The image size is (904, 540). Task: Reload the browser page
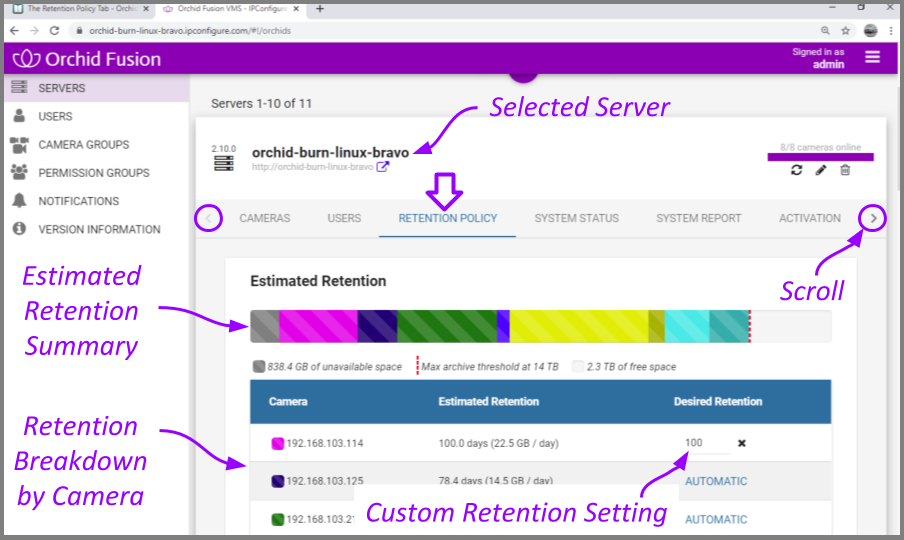(x=54, y=31)
